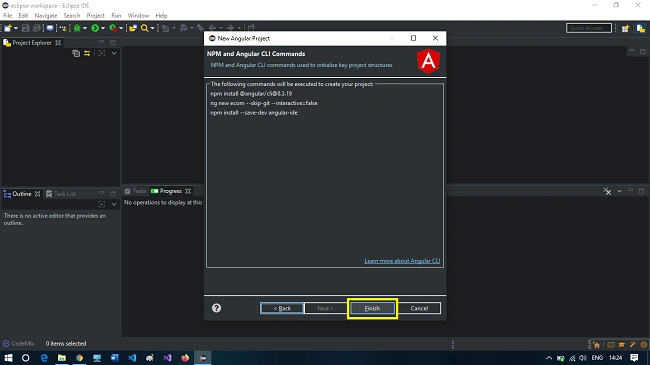Go back with the Back button
The height and width of the screenshot is (365, 650).
[282, 308]
